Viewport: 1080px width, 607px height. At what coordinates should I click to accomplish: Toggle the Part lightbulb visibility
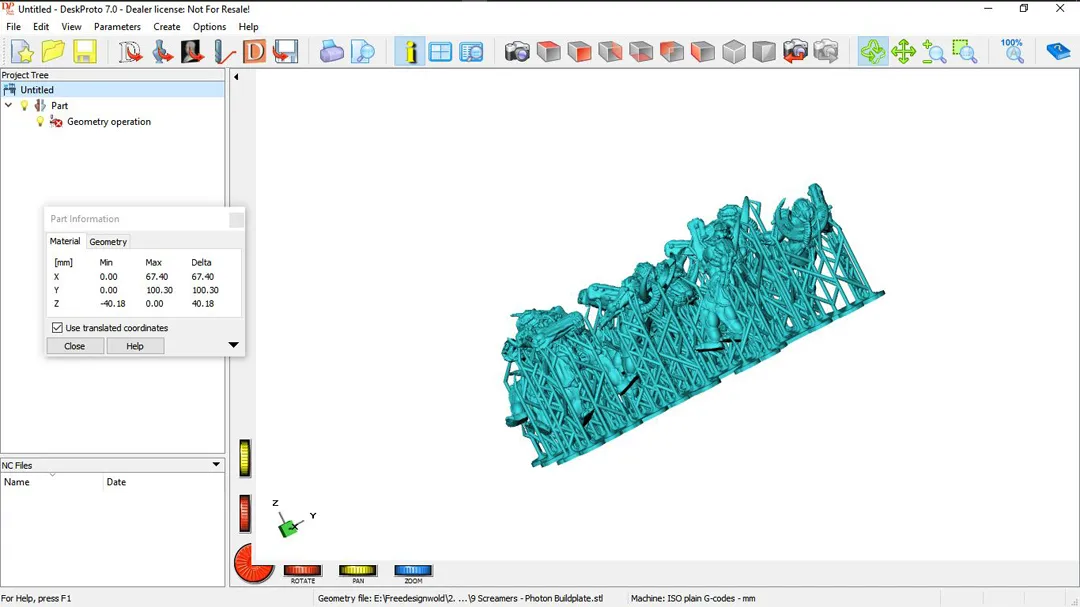(25, 106)
